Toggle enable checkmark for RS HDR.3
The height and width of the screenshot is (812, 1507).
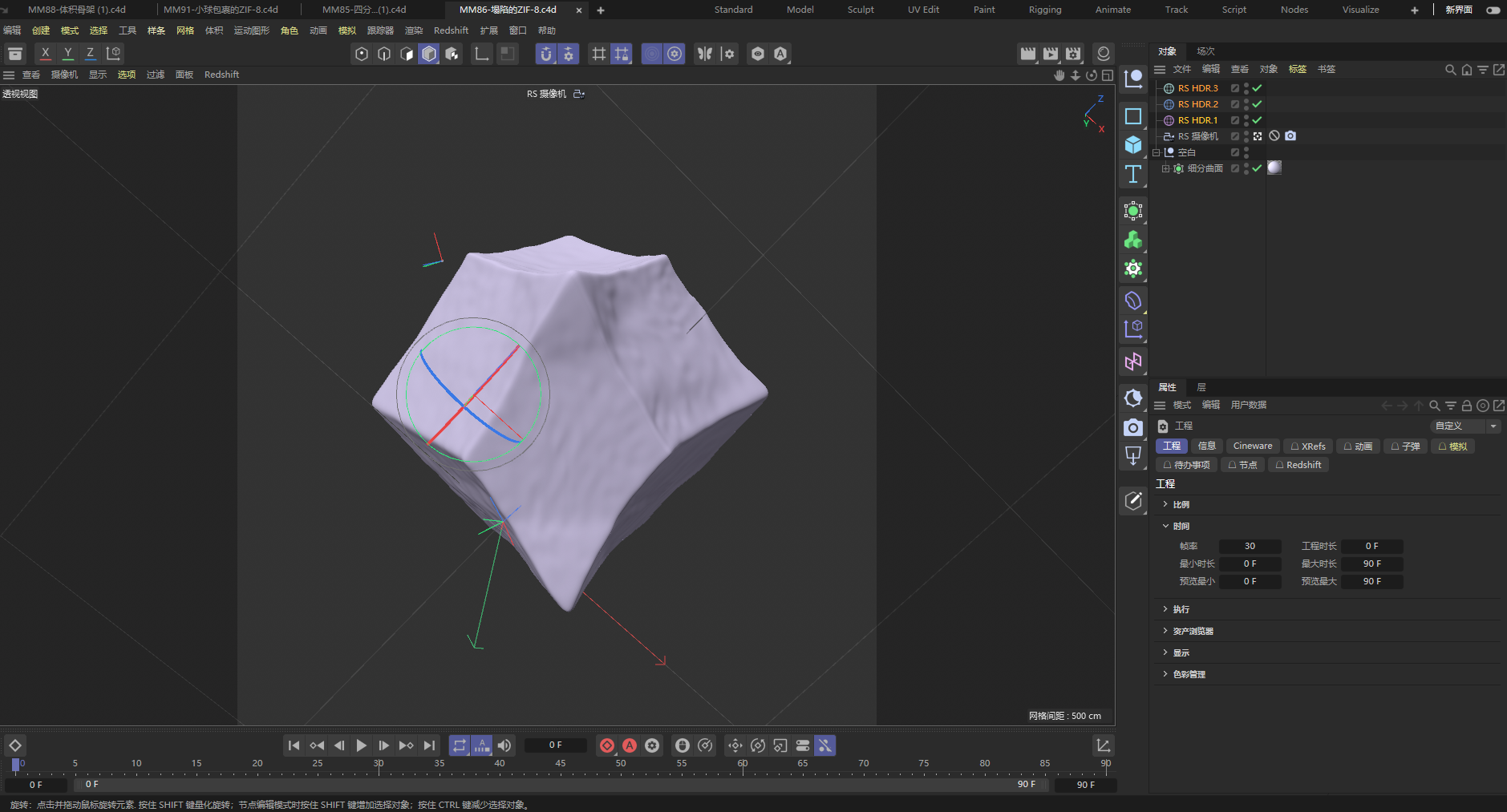pos(1258,88)
